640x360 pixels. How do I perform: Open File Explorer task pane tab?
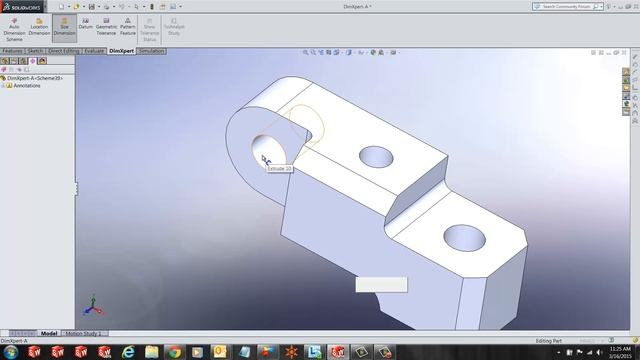(x=626, y=88)
